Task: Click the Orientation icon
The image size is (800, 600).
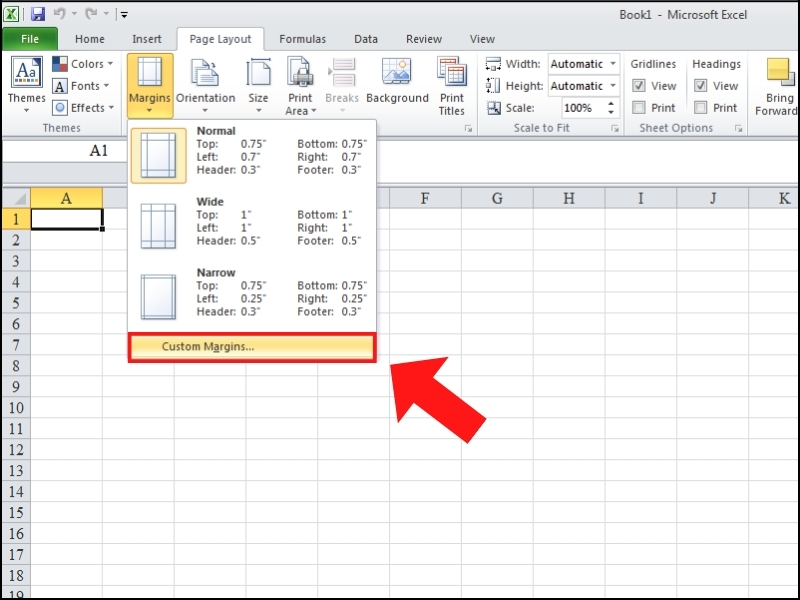Action: [x=205, y=72]
